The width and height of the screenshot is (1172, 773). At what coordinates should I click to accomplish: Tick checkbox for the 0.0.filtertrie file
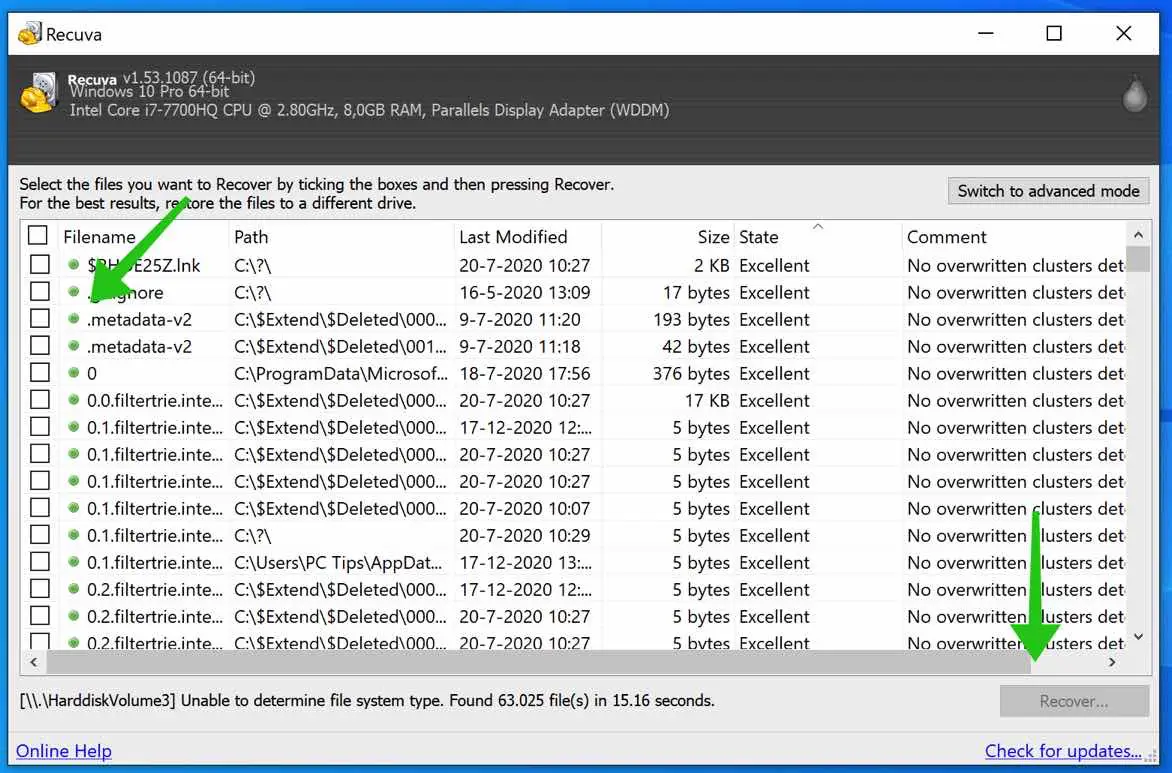40,400
